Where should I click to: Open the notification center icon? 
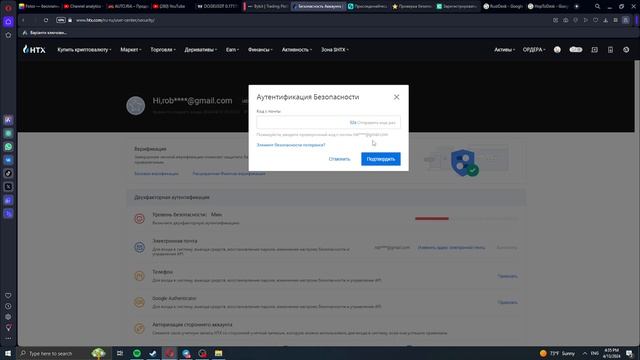click(x=630, y=353)
